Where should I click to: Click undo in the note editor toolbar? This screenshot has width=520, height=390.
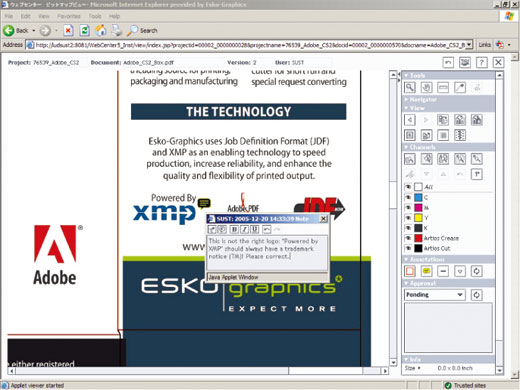pyautogui.click(x=266, y=229)
